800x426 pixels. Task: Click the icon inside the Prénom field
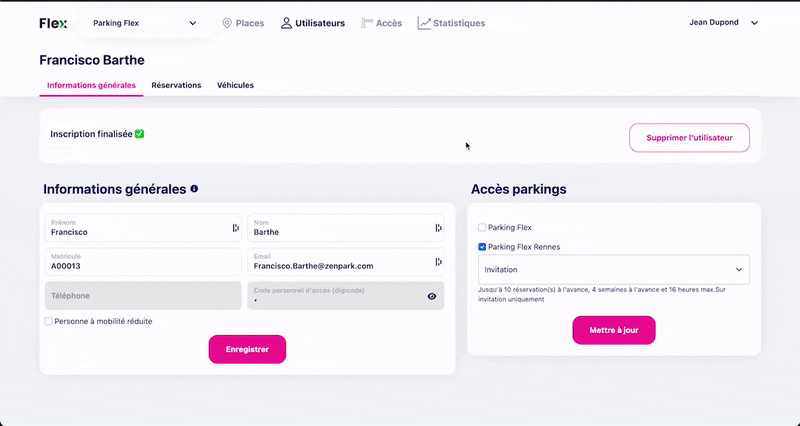(236, 228)
